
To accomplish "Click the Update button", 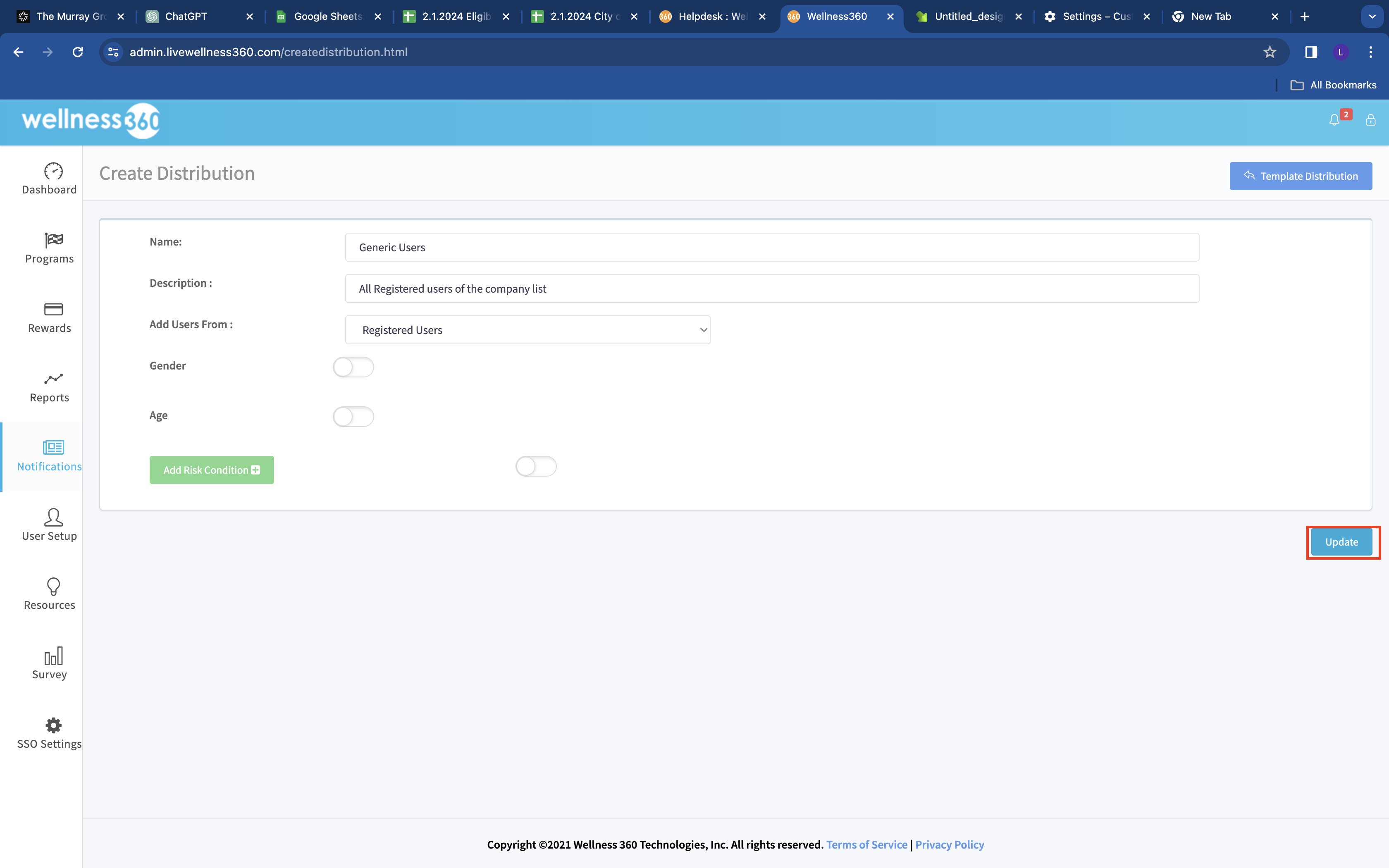I will 1341,542.
